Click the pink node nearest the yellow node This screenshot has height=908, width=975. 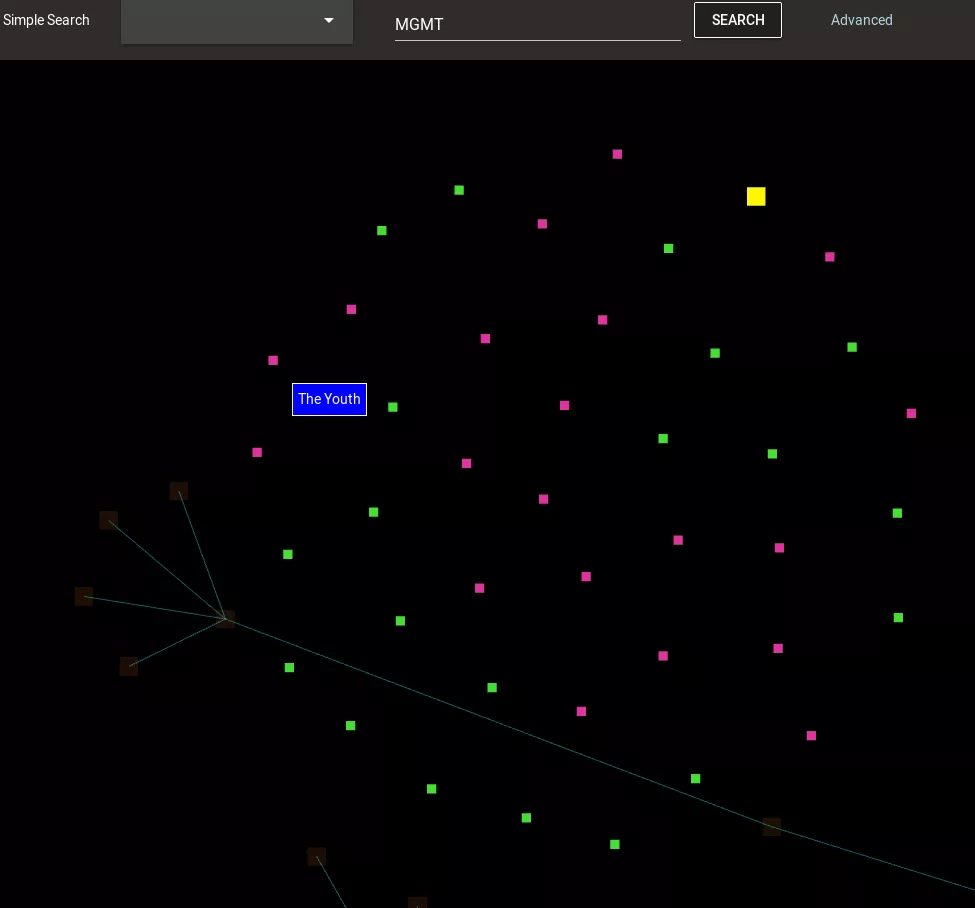tap(830, 257)
